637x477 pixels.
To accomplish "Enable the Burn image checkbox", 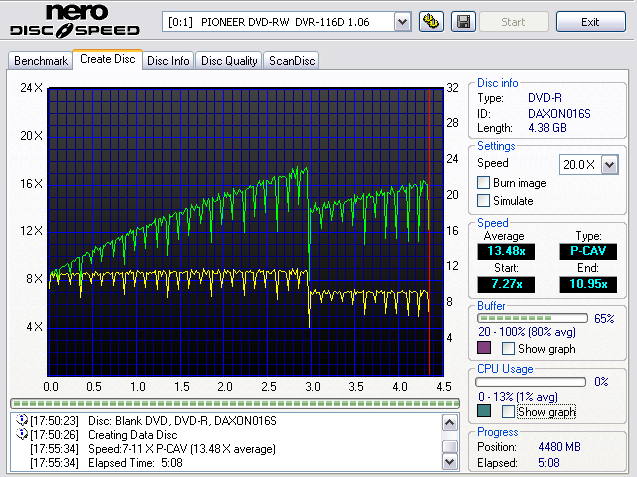I will (484, 183).
